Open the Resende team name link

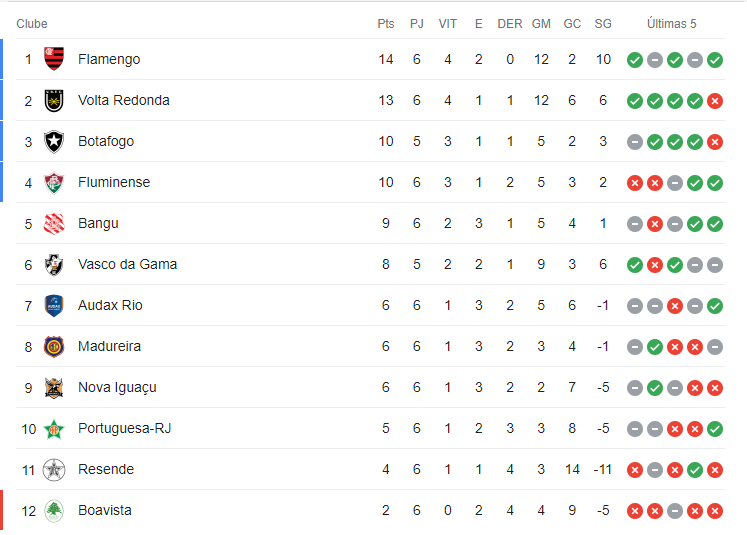[106, 469]
